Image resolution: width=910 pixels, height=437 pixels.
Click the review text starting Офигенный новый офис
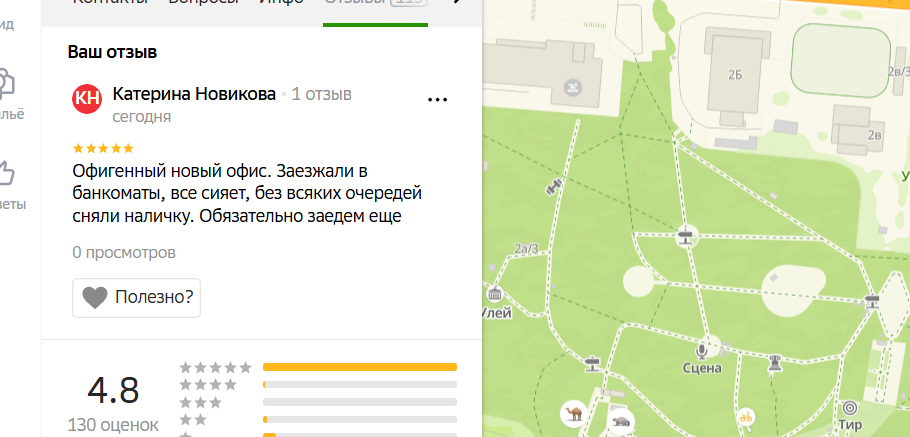[x=247, y=194]
